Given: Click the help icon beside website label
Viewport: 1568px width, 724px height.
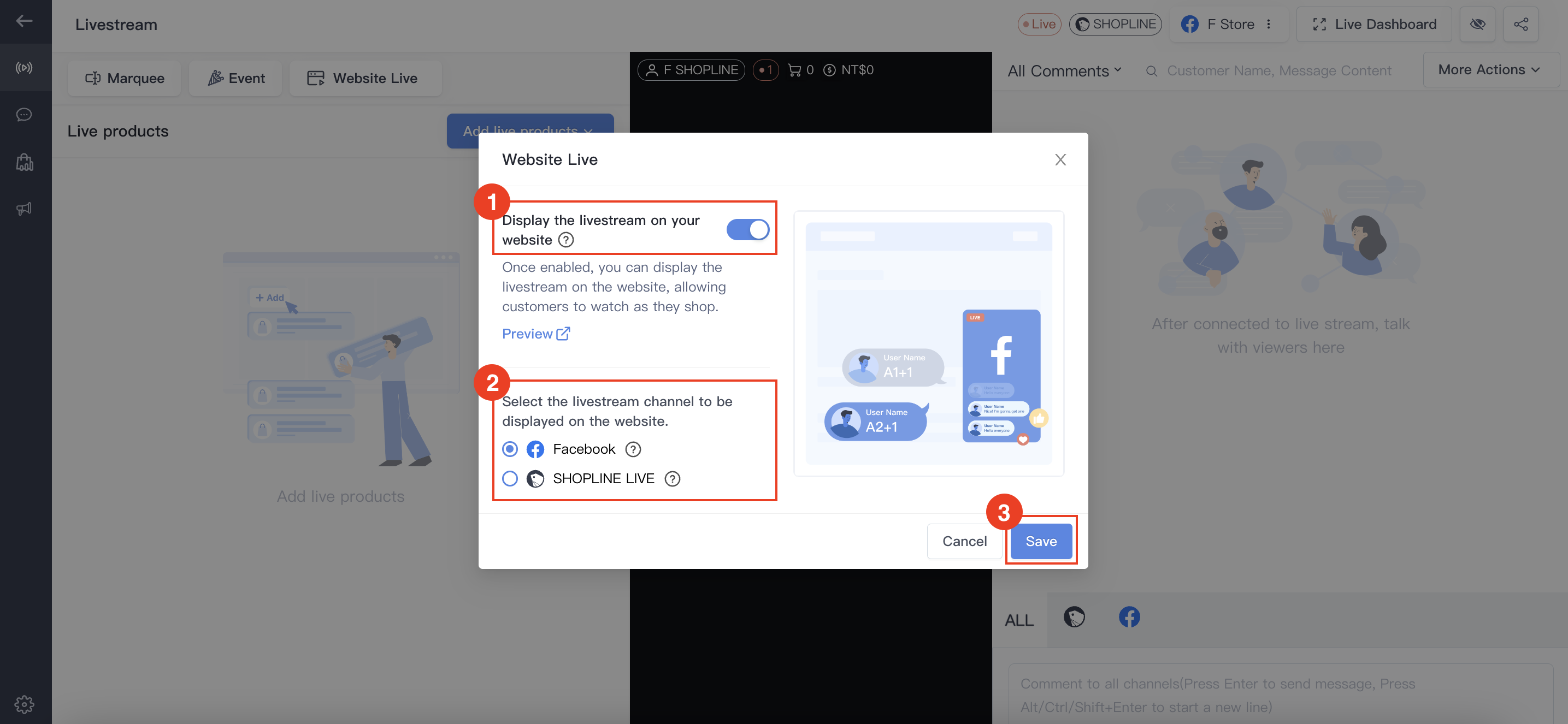Looking at the screenshot, I should tap(566, 240).
